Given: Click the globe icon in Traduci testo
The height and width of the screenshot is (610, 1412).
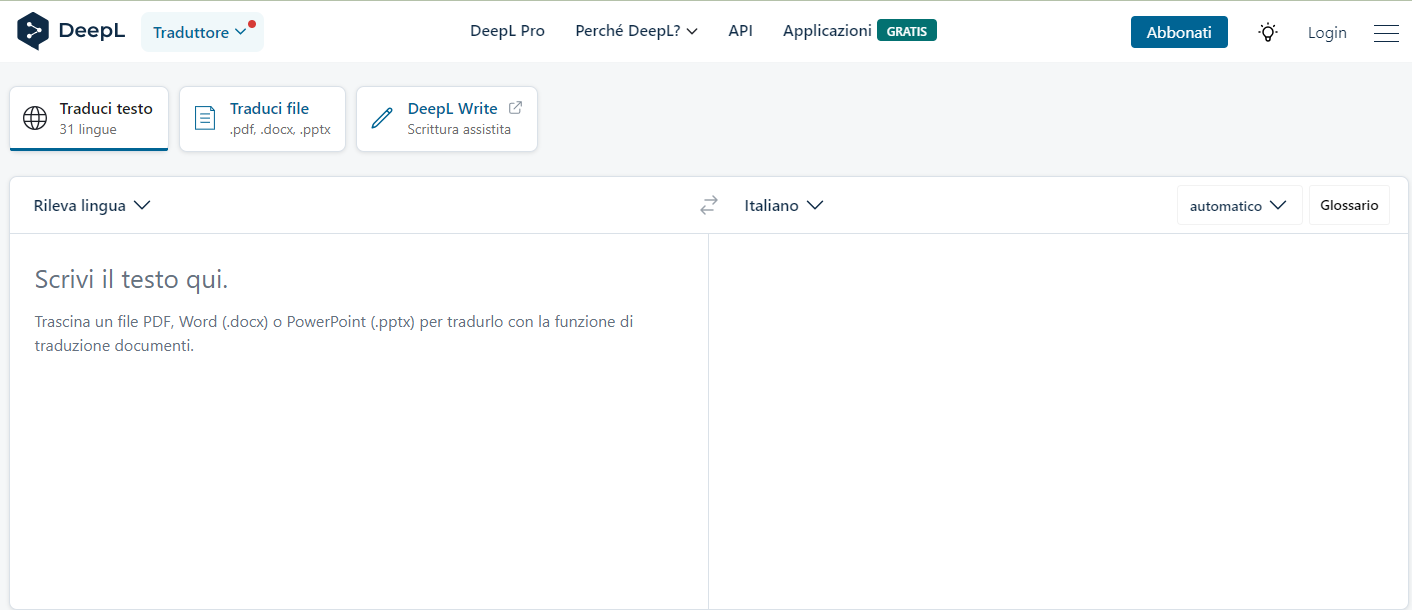Looking at the screenshot, I should pyautogui.click(x=35, y=118).
